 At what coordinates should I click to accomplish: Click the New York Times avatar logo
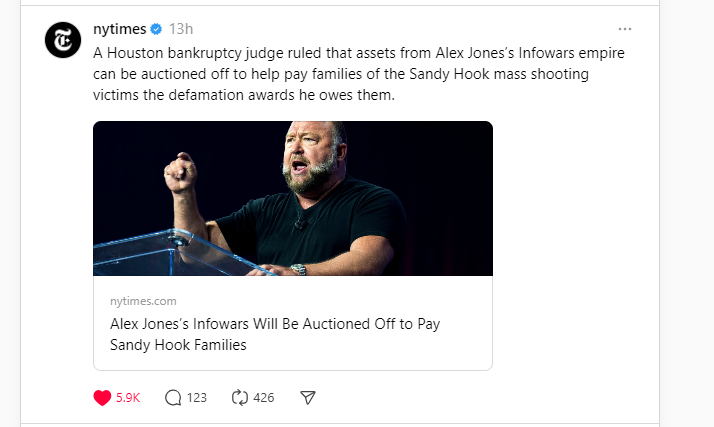pyautogui.click(x=62, y=40)
